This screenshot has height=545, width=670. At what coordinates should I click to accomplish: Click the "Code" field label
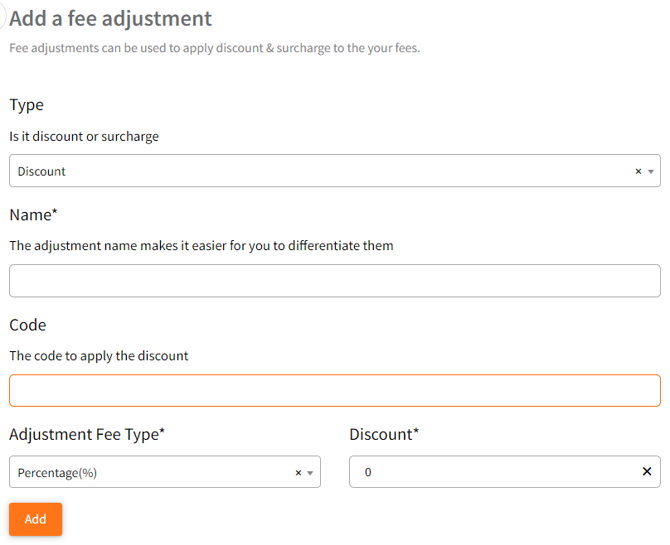point(28,325)
